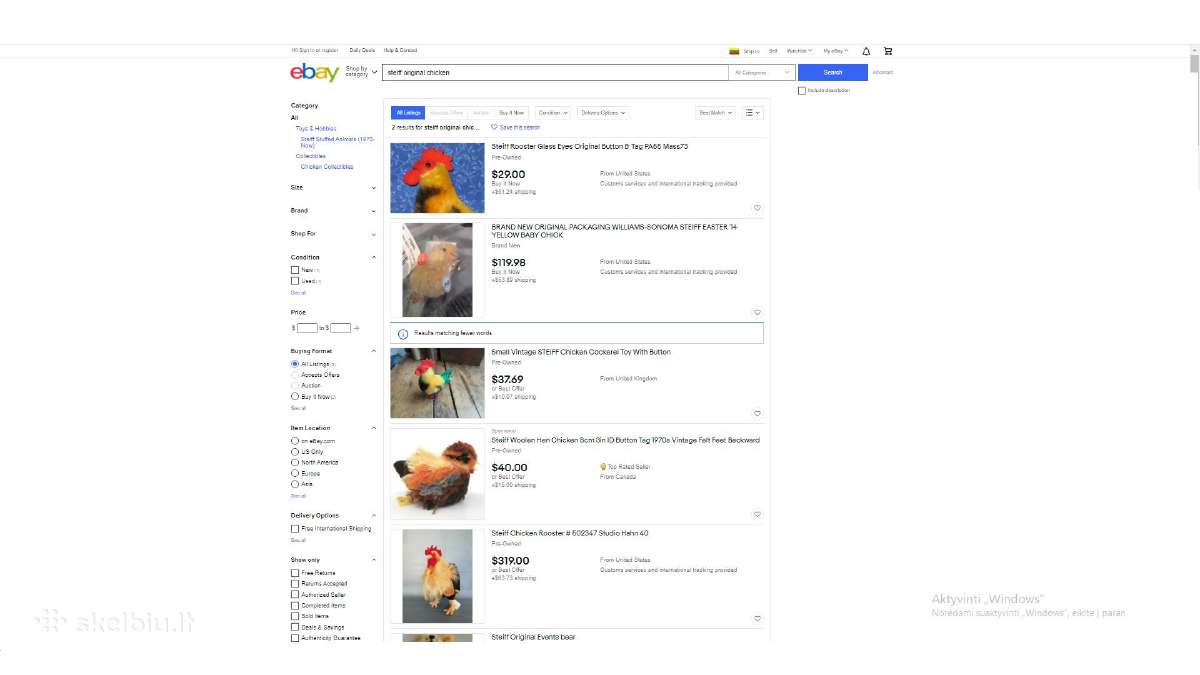
Task: Open Steiff Rooster red comb thumbnail
Action: tap(437, 178)
